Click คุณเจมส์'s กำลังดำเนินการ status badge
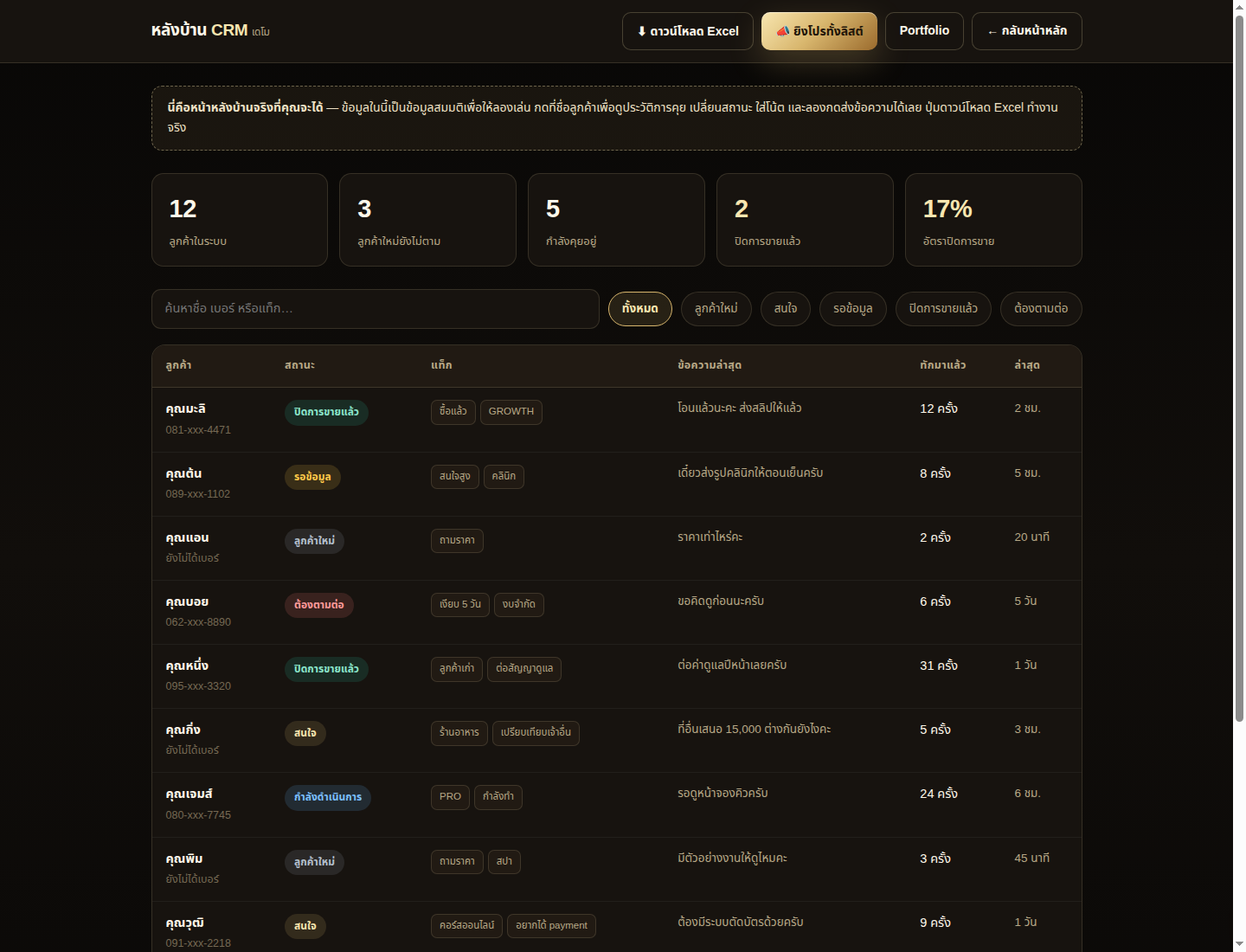The image size is (1246, 952). (328, 797)
